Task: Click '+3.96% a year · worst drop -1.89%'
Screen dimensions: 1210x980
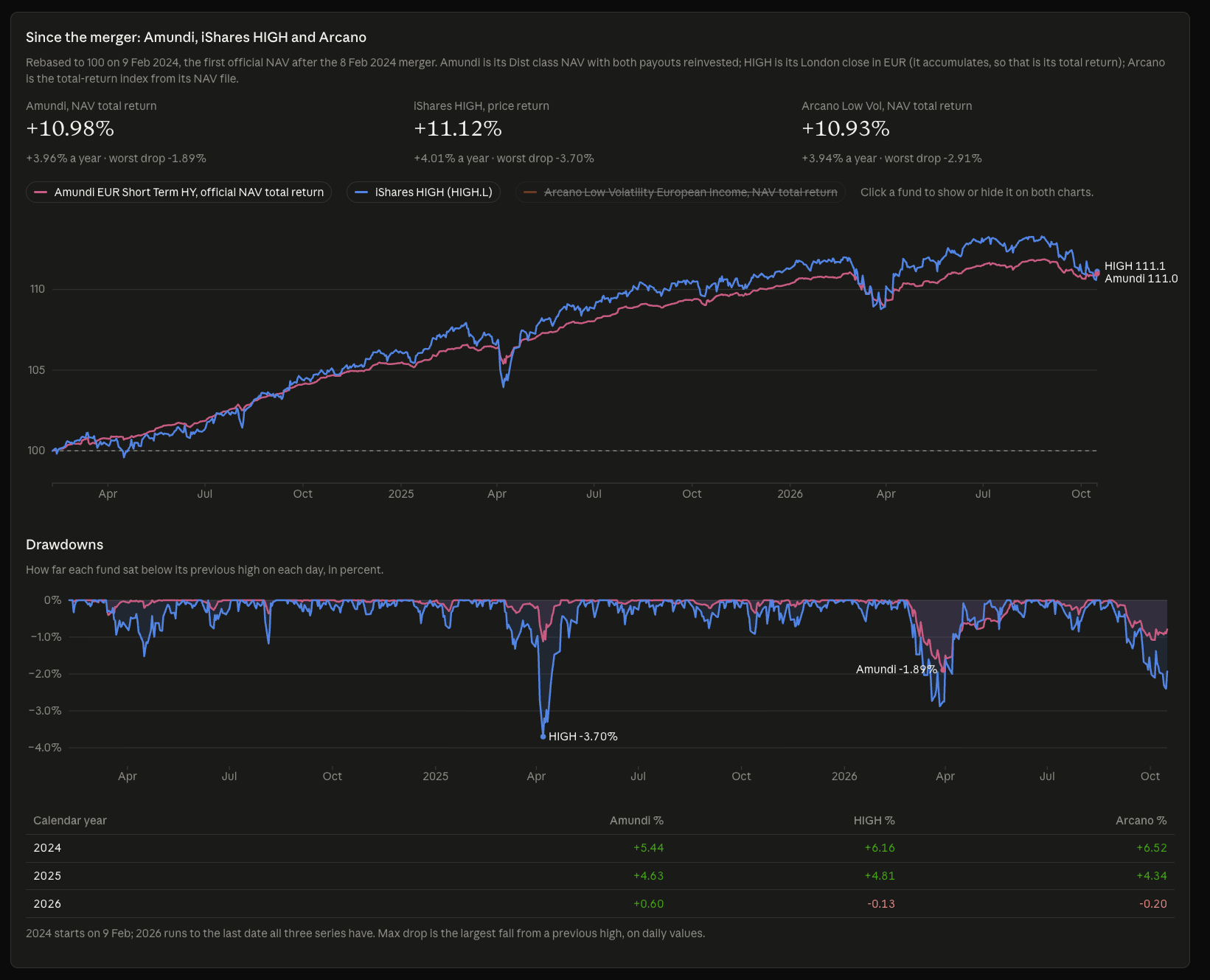Action: 116,159
